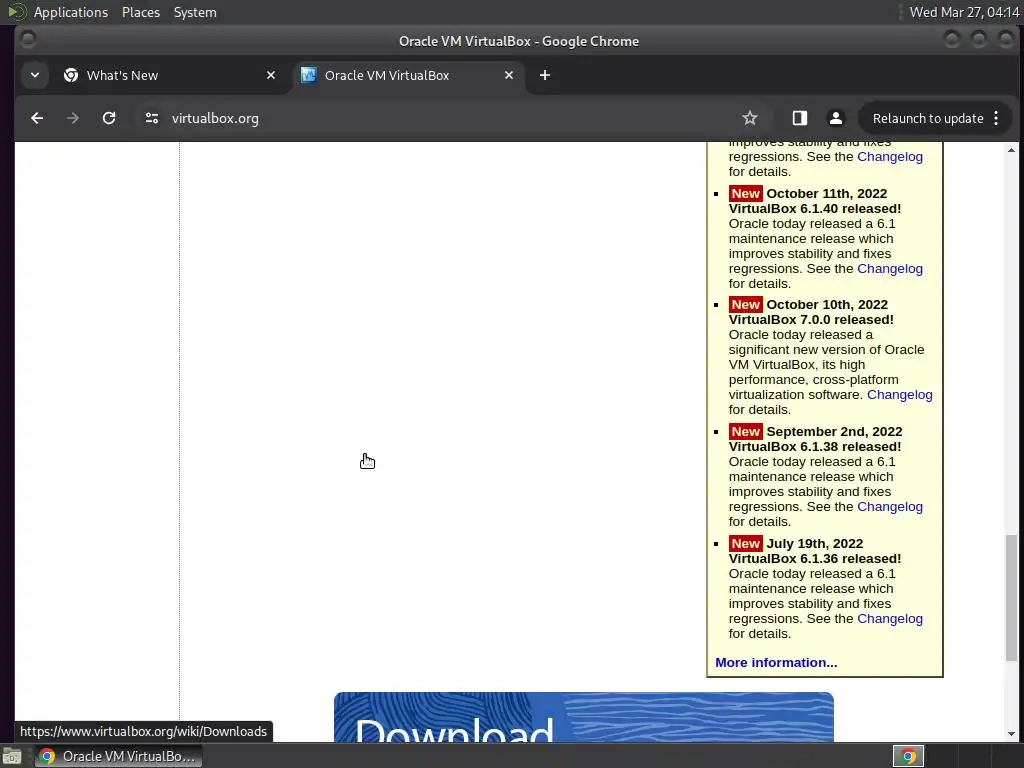Screen dimensions: 1024x768
Task: Click the Applications menu logo icon
Action: [x=16, y=12]
